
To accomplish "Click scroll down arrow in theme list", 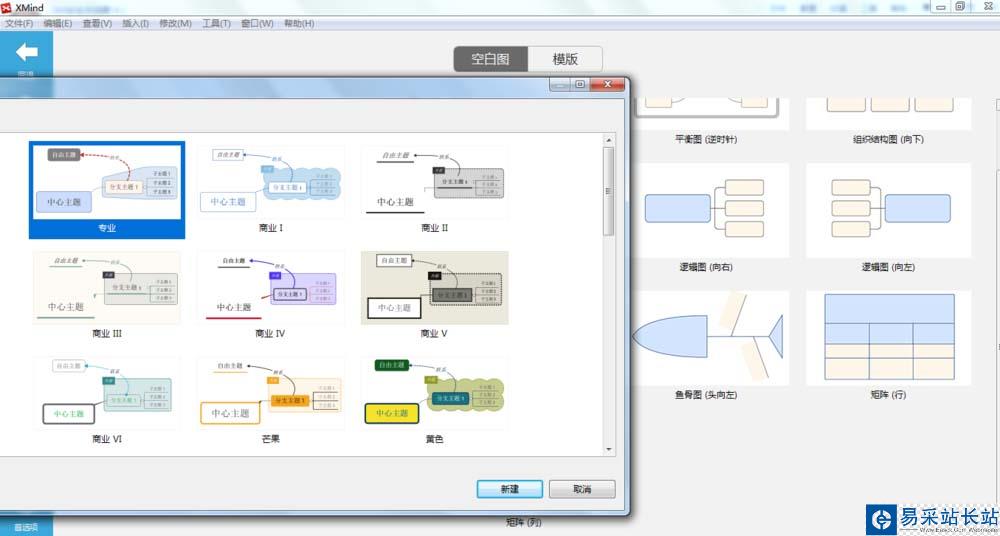I will [609, 449].
